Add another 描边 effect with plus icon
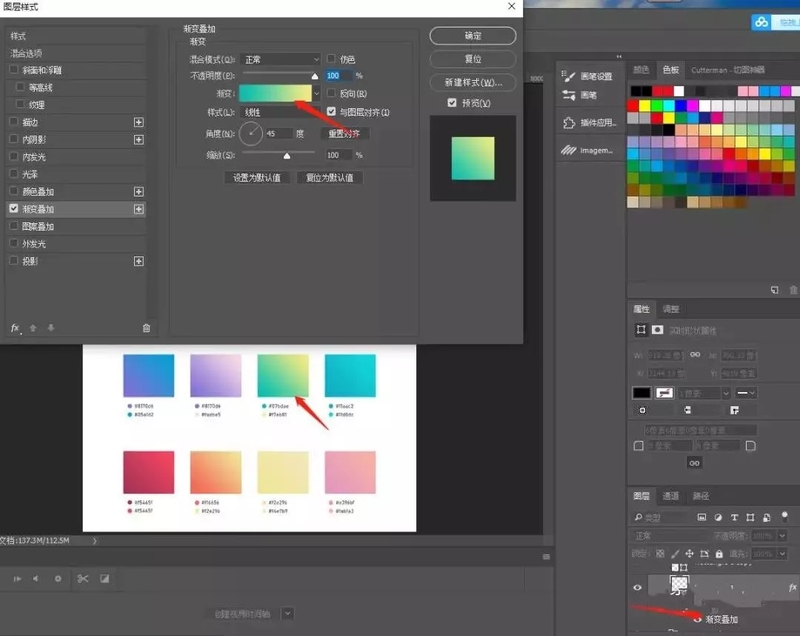This screenshot has height=636, width=800. [138, 122]
